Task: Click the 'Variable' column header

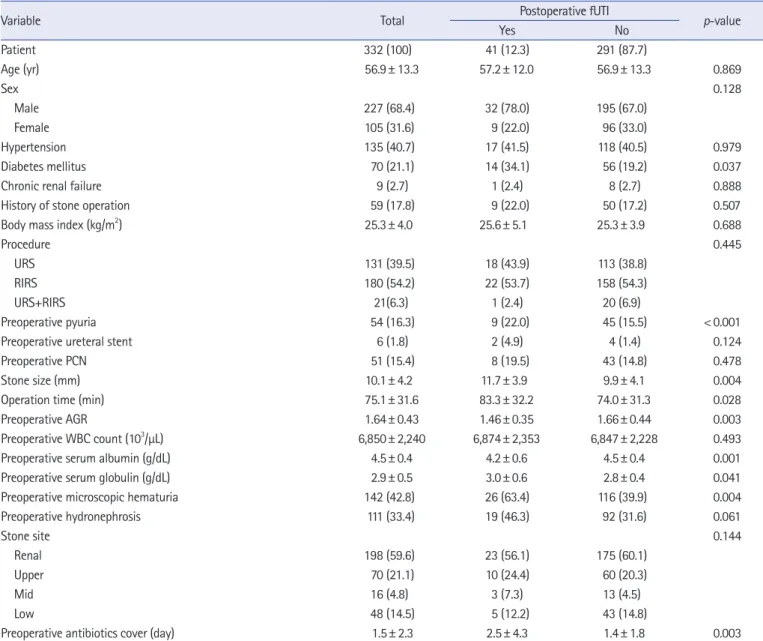Action: [20, 21]
